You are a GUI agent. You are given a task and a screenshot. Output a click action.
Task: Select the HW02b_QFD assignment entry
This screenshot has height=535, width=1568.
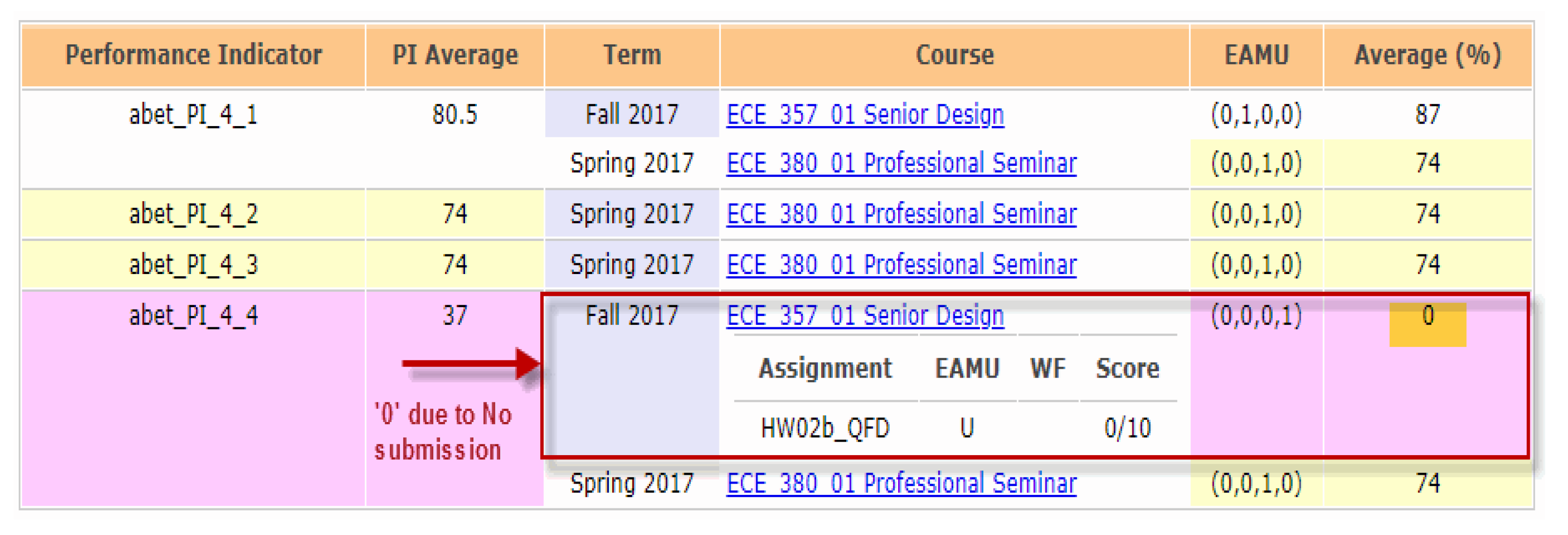(x=825, y=429)
